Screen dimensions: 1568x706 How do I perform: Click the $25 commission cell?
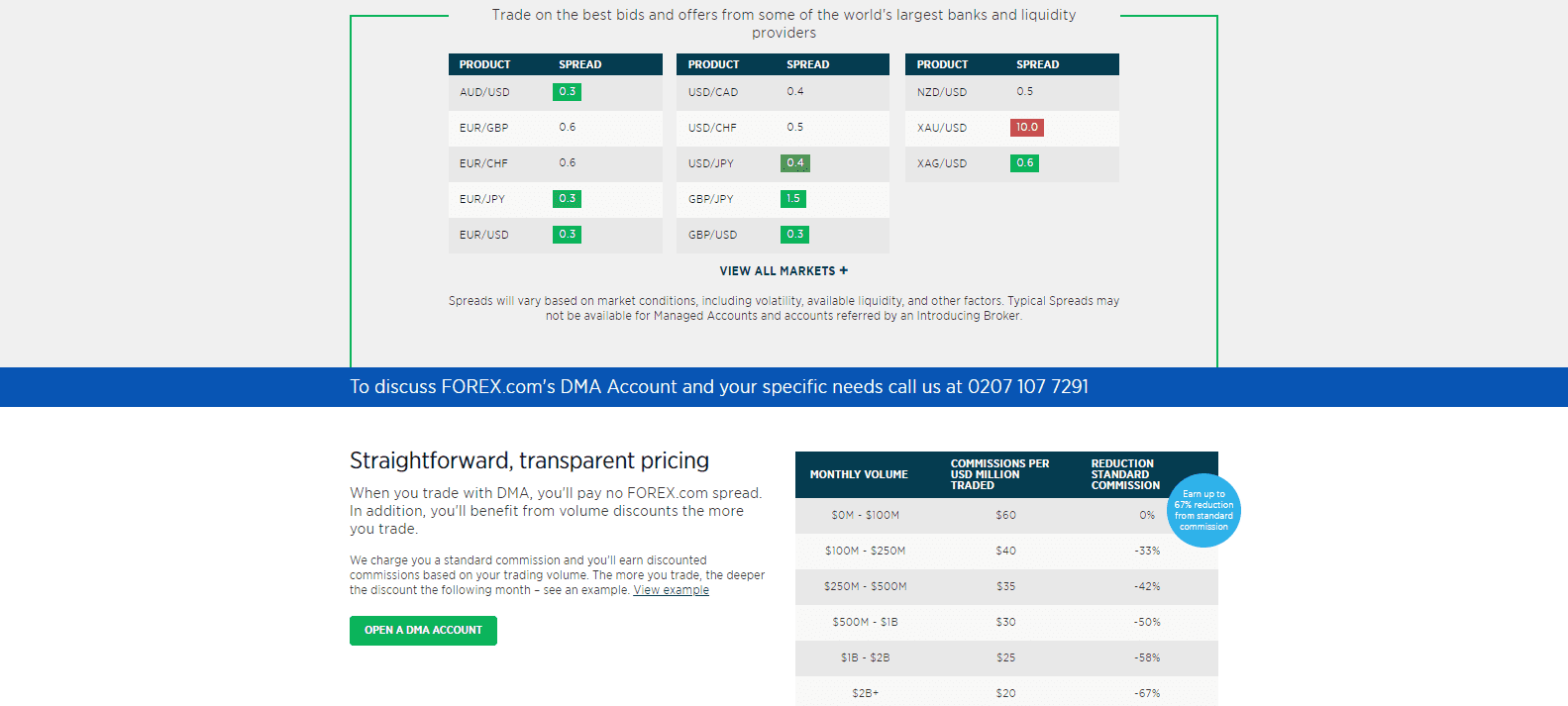pos(1006,658)
